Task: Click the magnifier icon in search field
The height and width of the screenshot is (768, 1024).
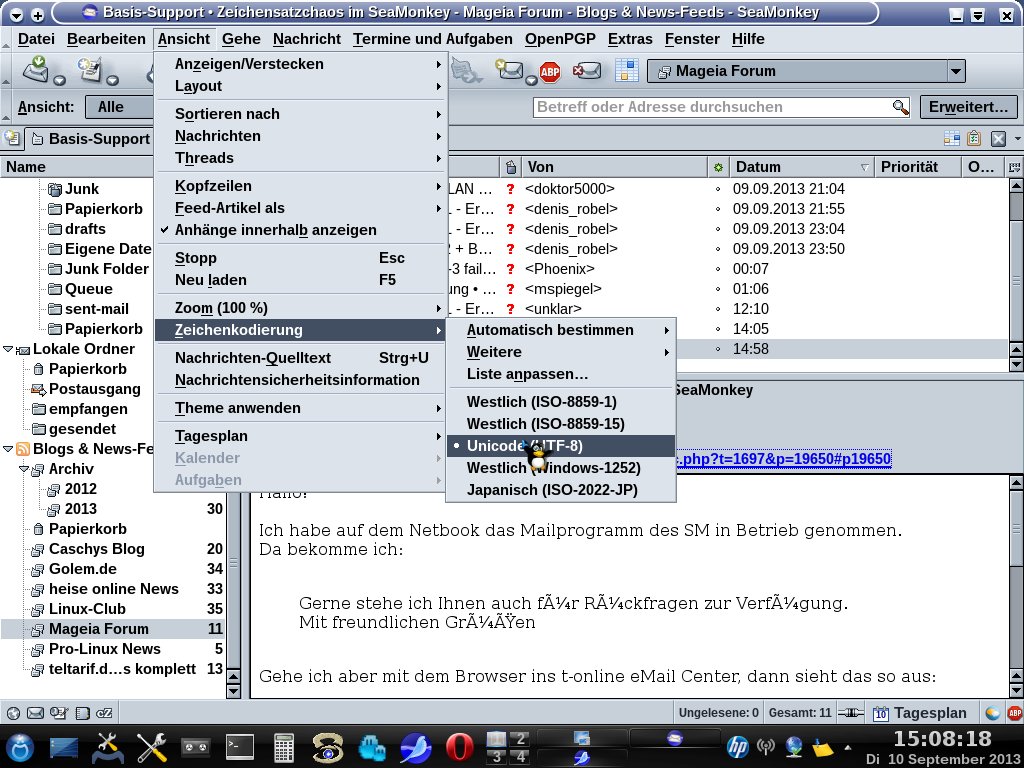Action: coord(901,107)
